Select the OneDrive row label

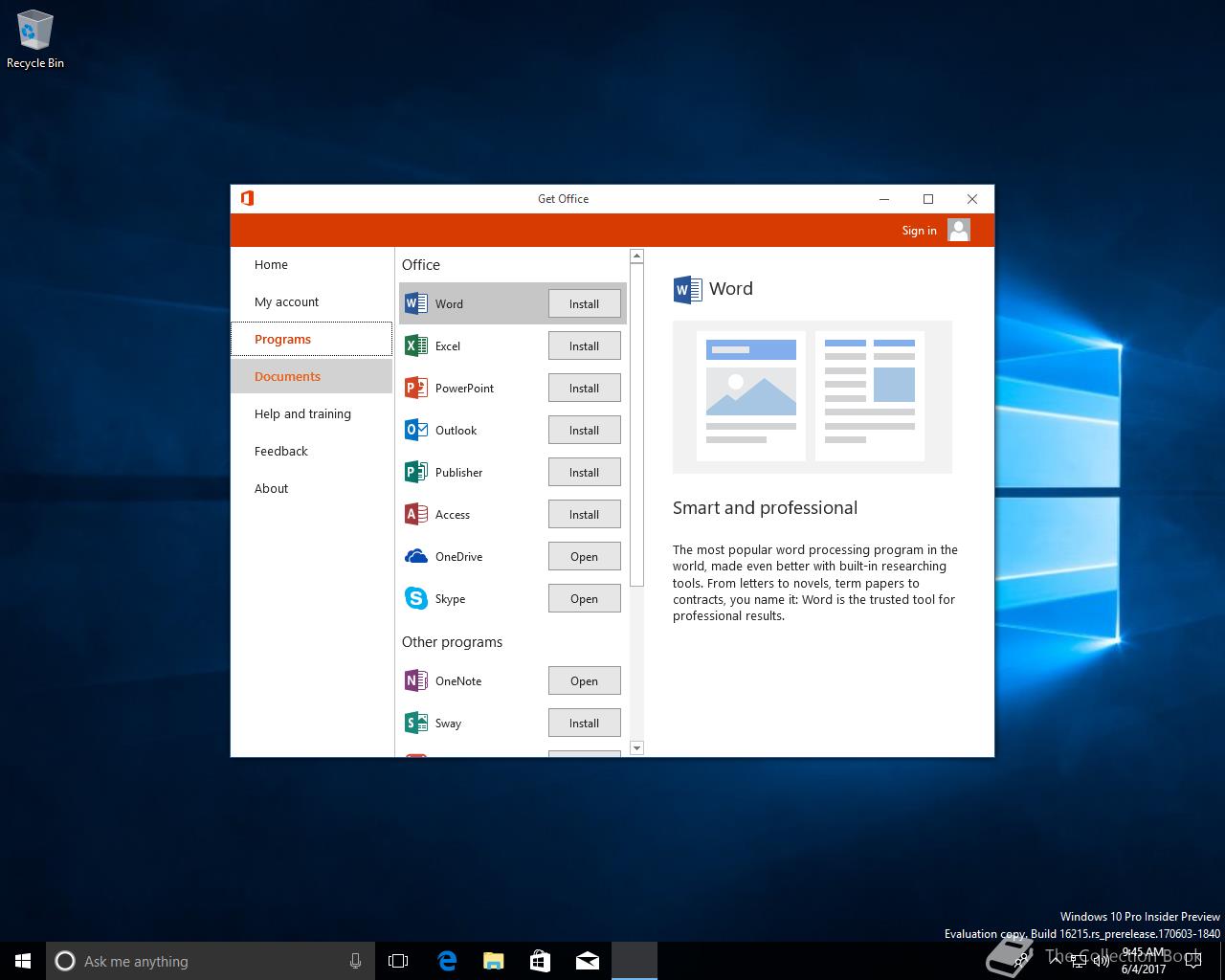pos(458,556)
